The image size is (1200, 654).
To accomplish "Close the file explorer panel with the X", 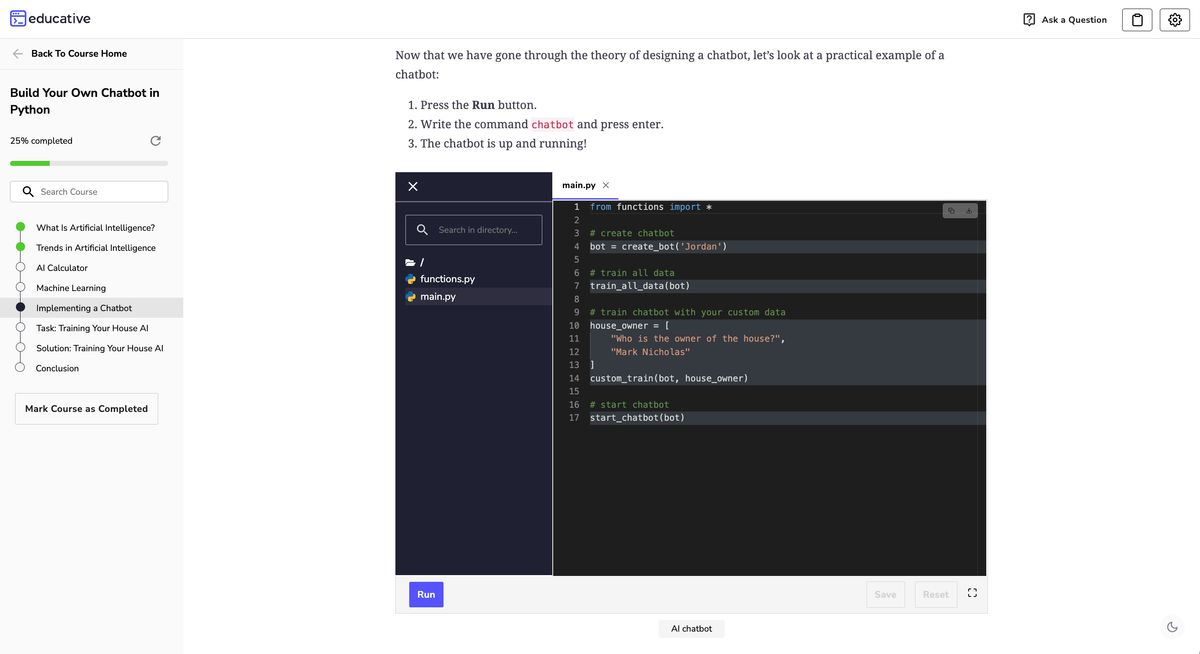I will [x=410, y=185].
